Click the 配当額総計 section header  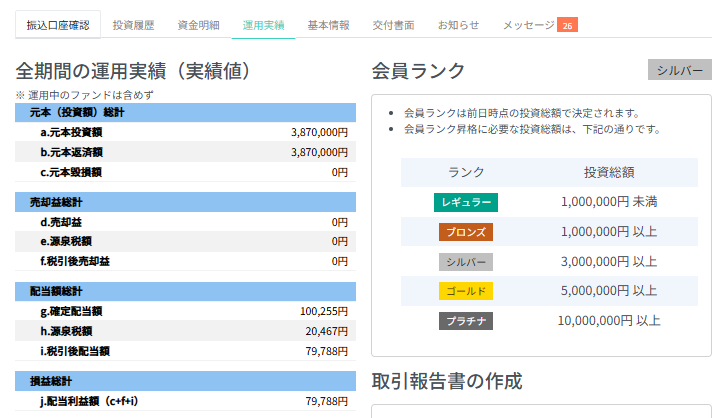[186, 291]
